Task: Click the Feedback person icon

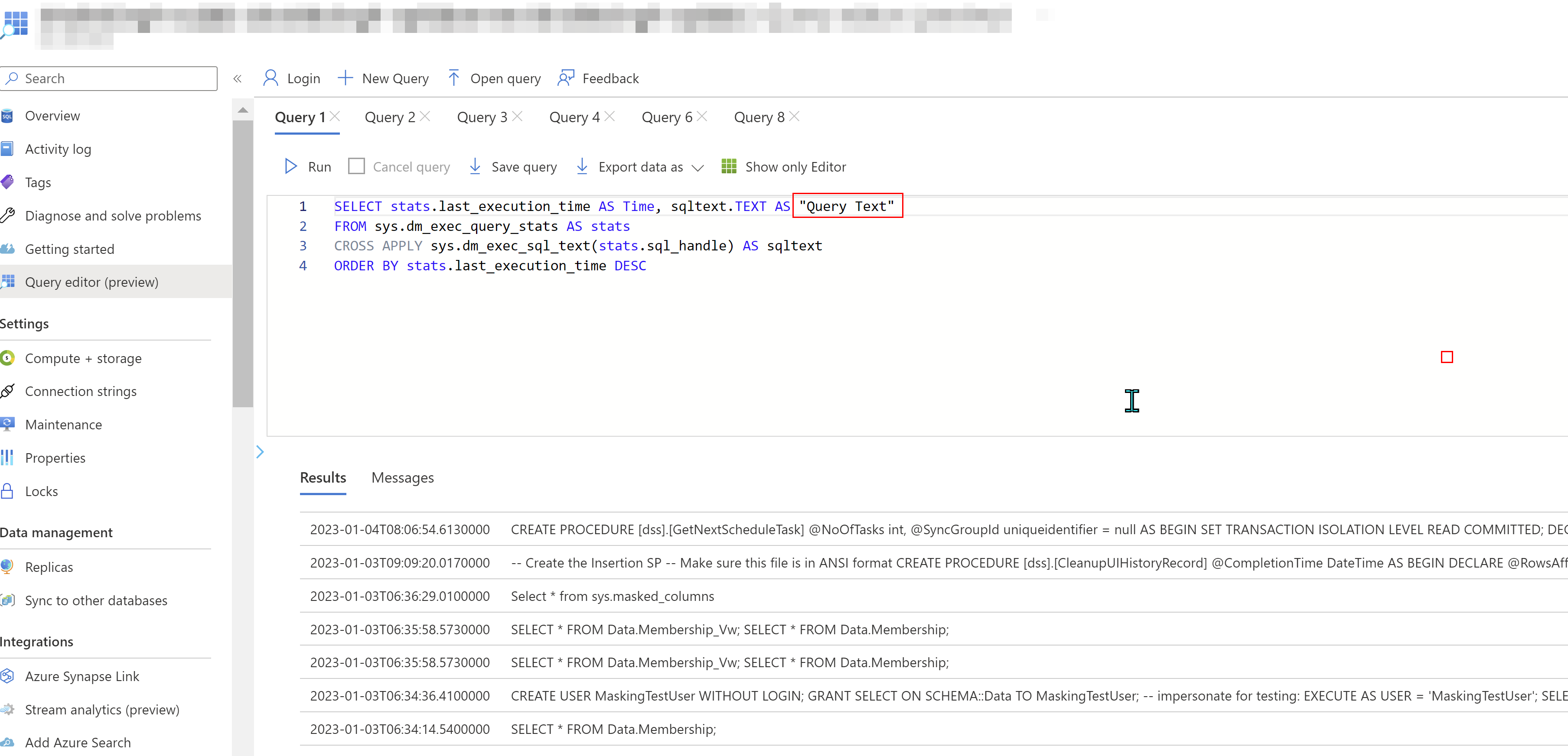Action: pos(566,78)
